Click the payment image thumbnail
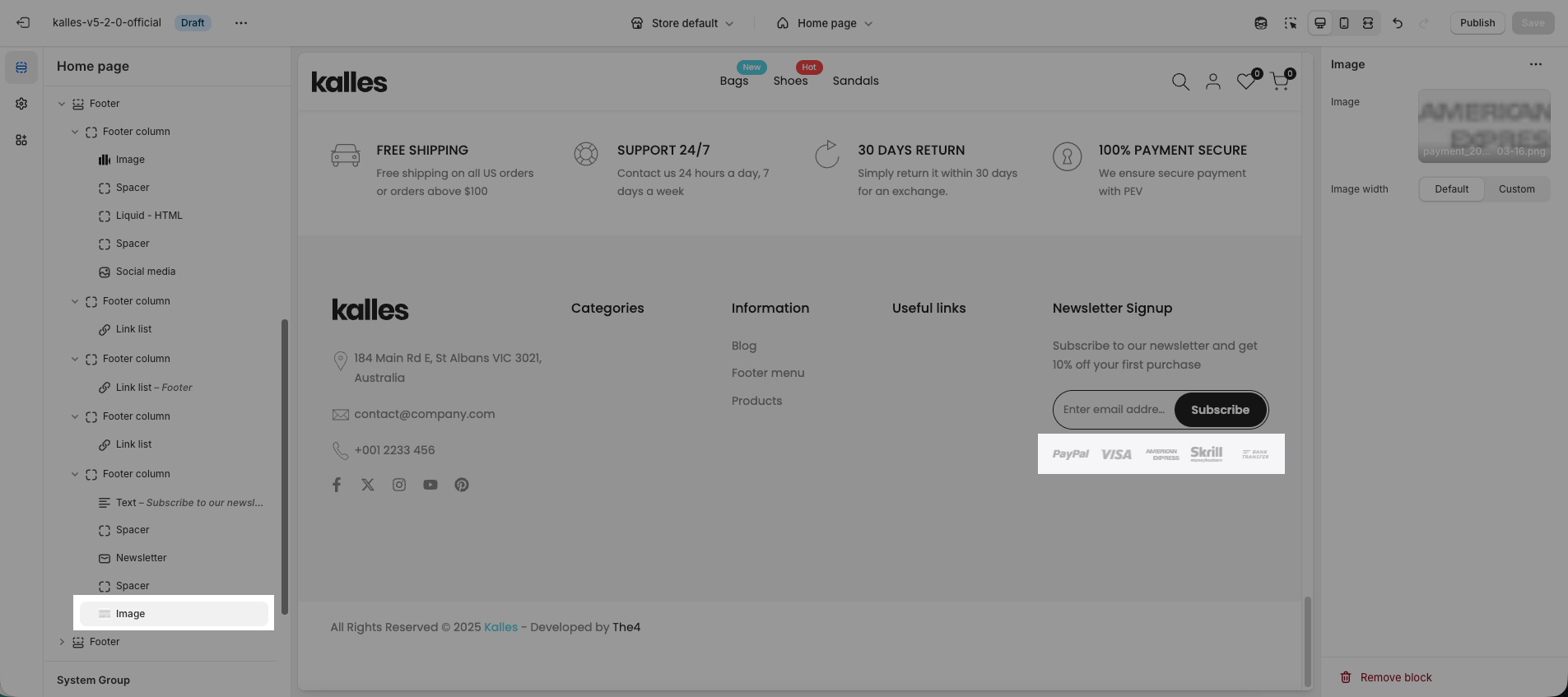This screenshot has height=697, width=1568. pos(1483,126)
